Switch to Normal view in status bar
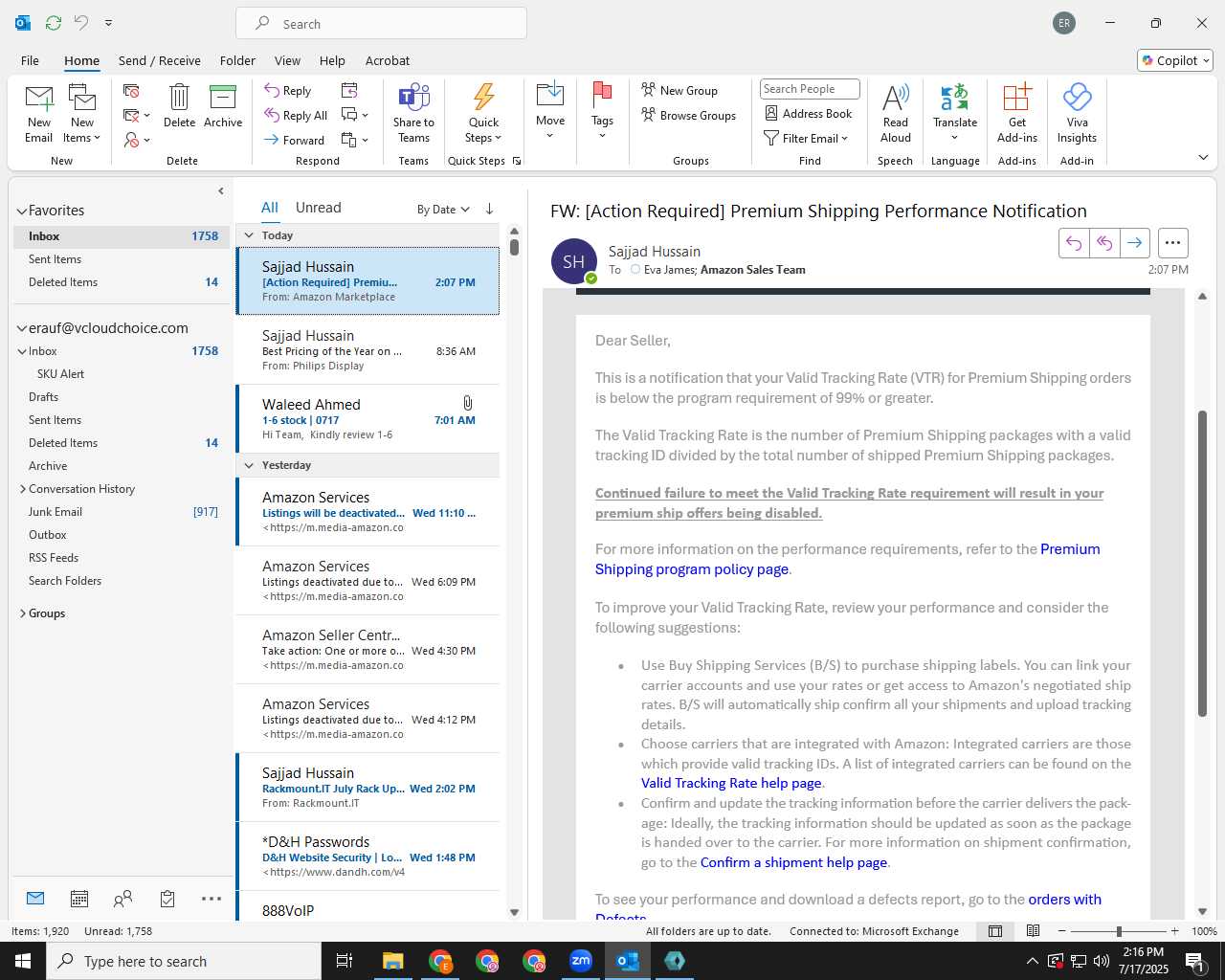 tap(995, 931)
